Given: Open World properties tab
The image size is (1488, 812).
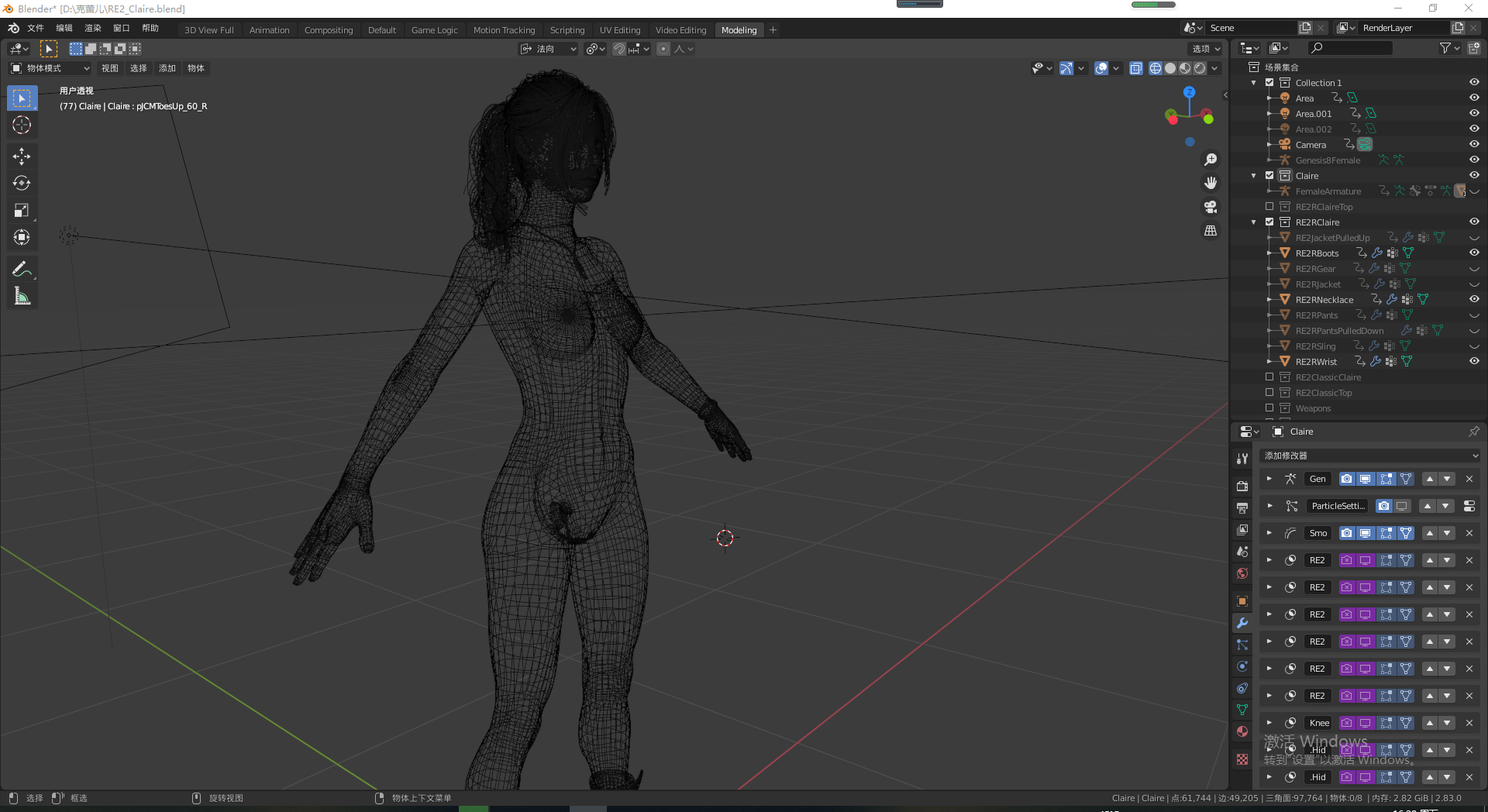Looking at the screenshot, I should 1242,573.
